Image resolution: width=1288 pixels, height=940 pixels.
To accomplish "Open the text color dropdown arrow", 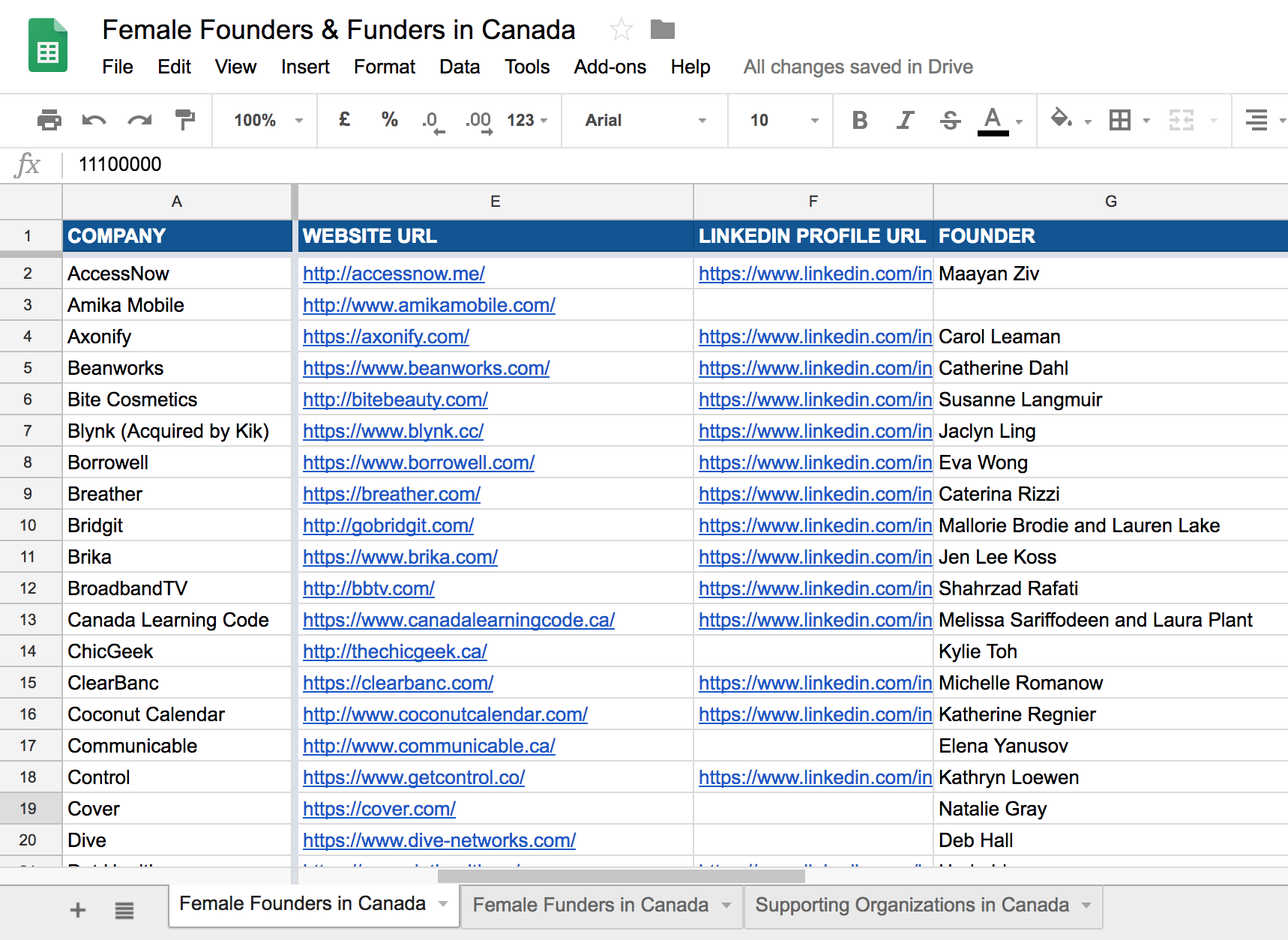I will point(1019,121).
